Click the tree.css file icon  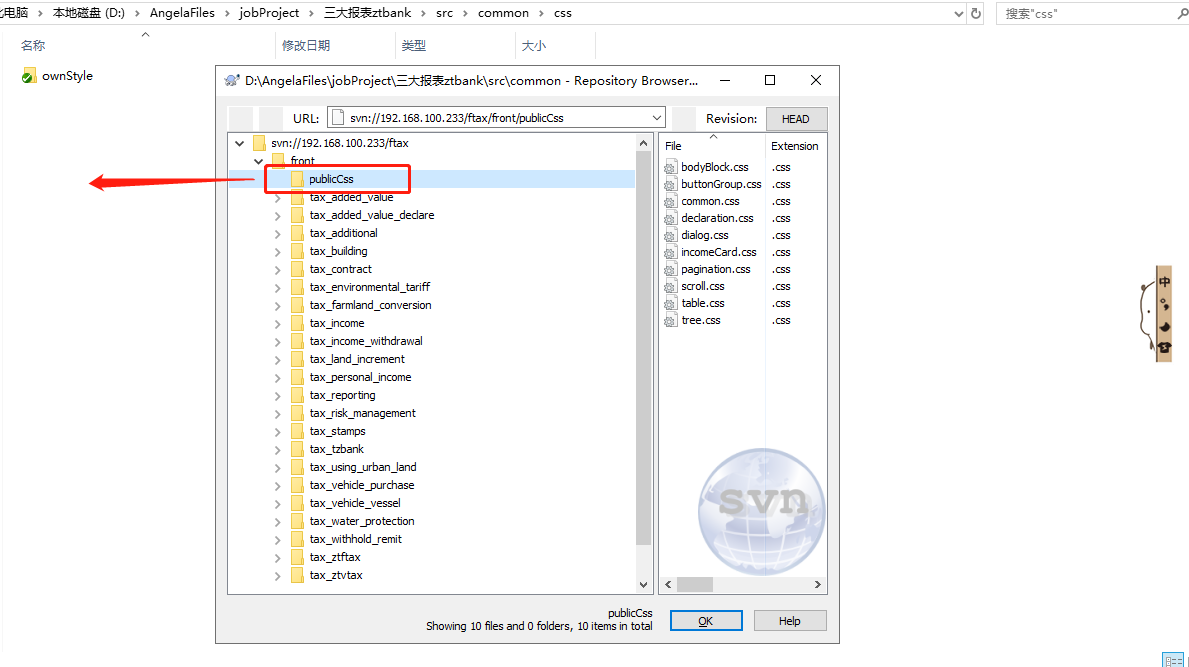[671, 320]
